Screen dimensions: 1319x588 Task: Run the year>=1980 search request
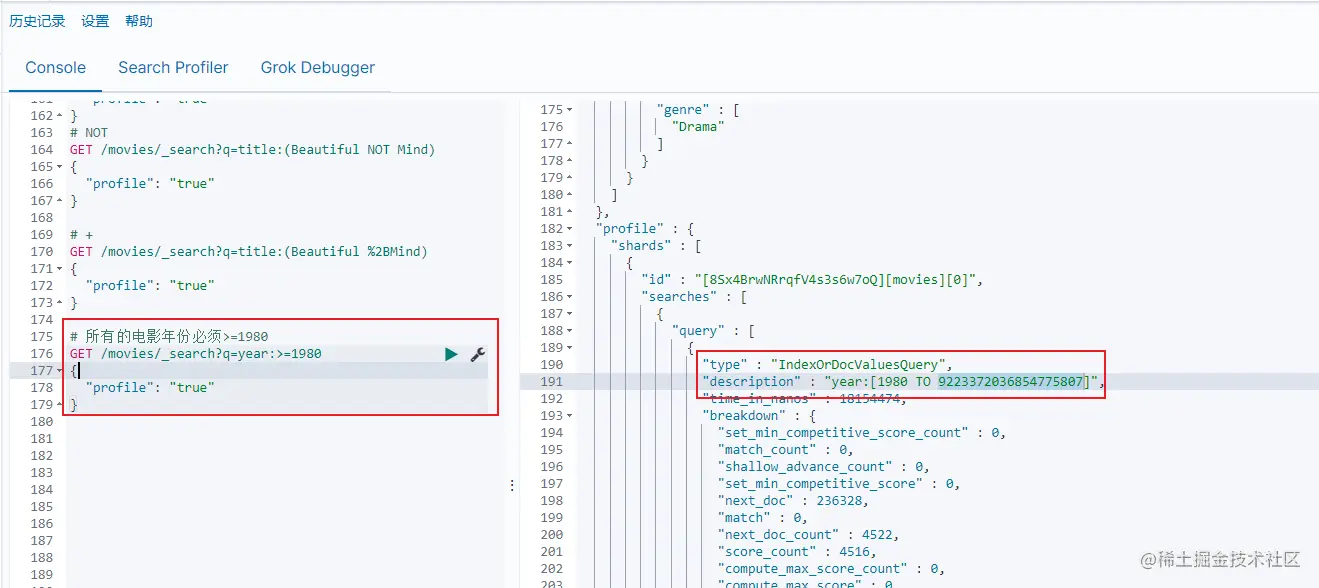pyautogui.click(x=452, y=354)
